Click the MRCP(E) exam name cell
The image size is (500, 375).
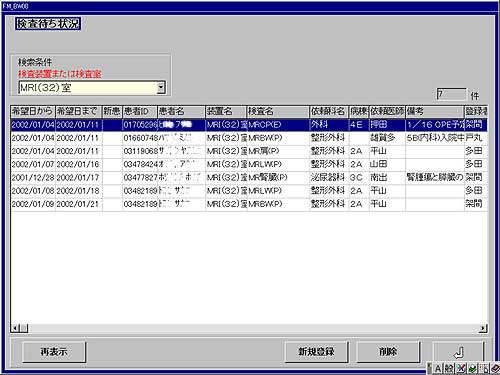click(x=278, y=125)
